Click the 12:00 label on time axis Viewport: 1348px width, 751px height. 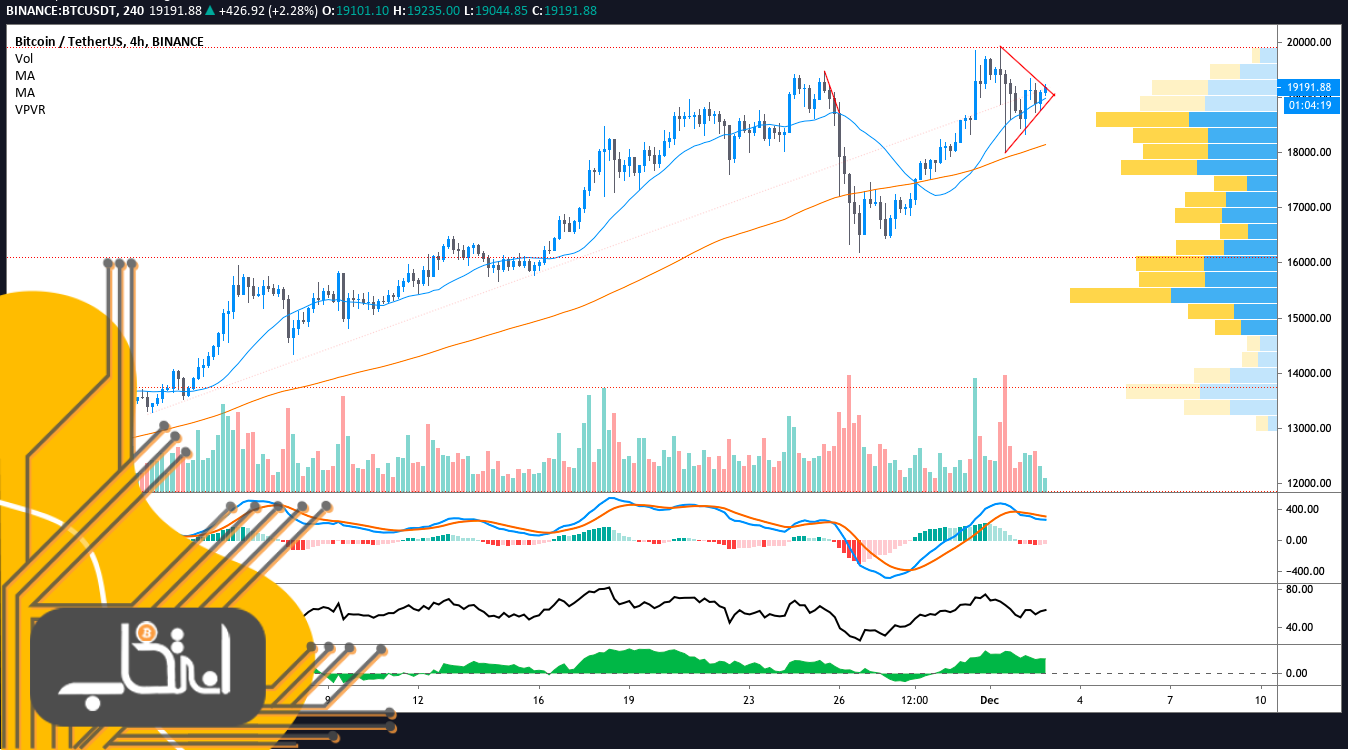pyautogui.click(x=915, y=700)
